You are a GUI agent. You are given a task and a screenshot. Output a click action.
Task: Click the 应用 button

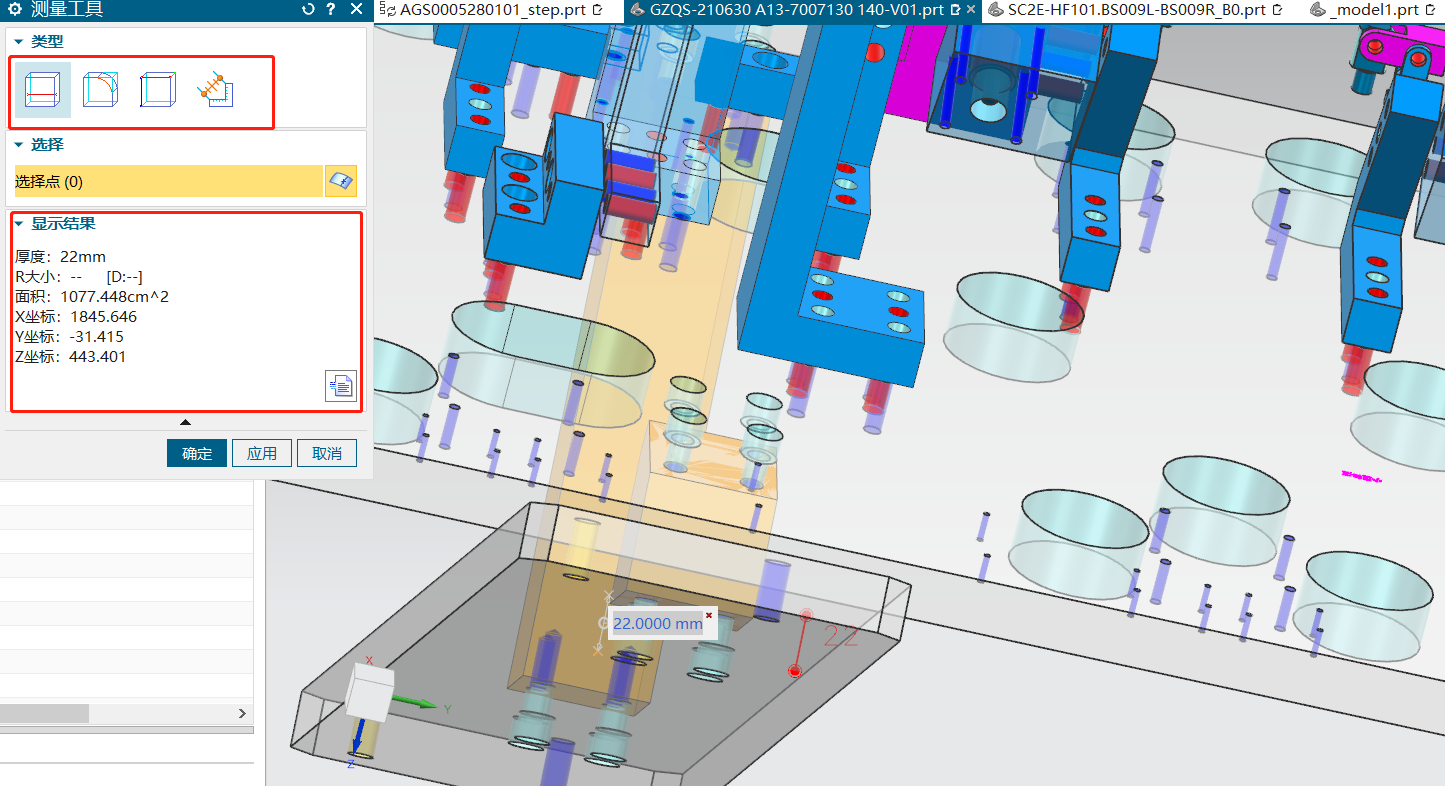pyautogui.click(x=262, y=453)
